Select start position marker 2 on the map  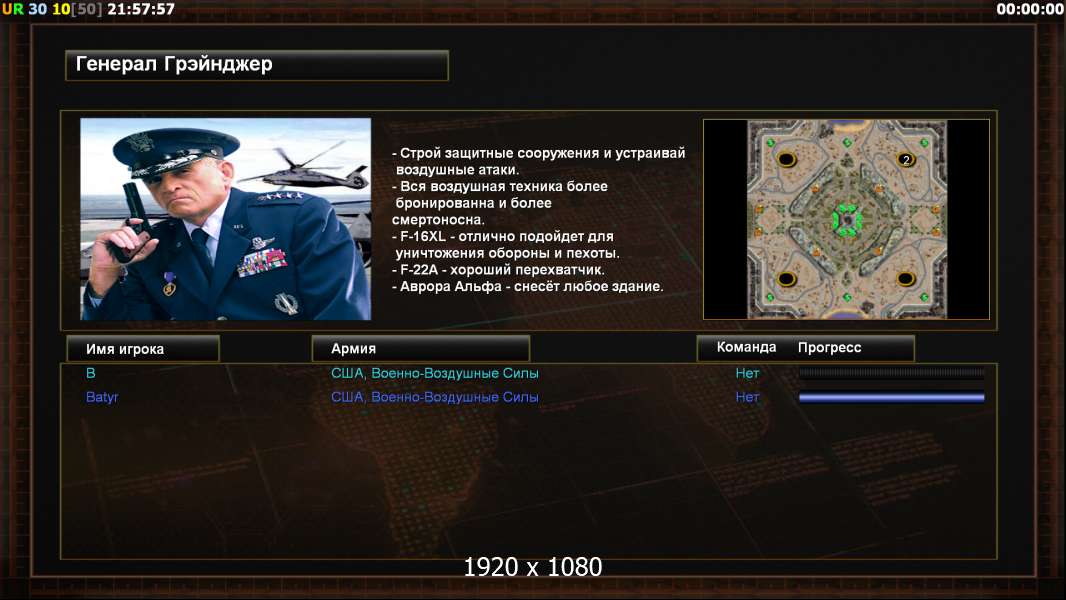point(906,160)
